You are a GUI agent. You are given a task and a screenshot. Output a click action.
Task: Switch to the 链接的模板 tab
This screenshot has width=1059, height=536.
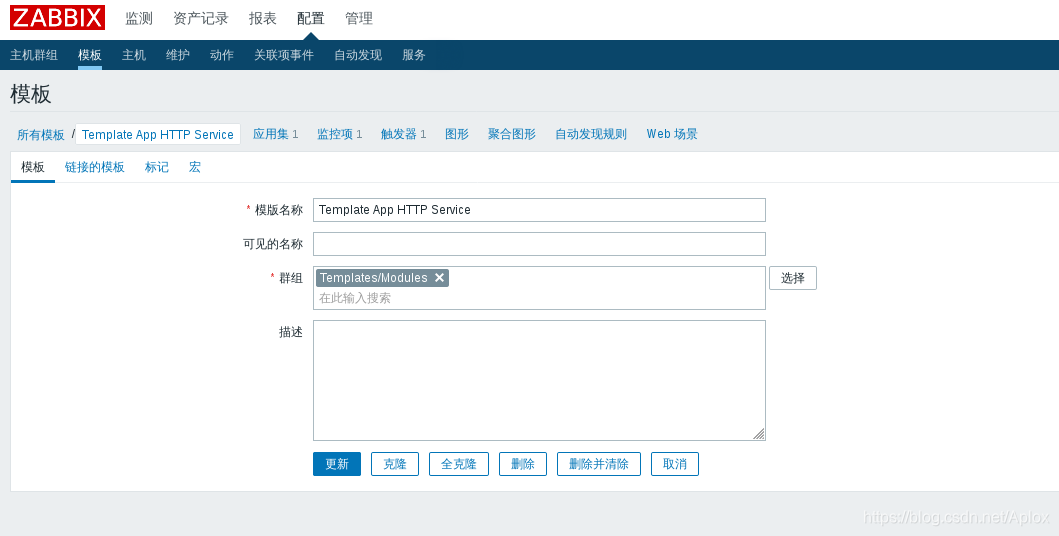point(95,167)
